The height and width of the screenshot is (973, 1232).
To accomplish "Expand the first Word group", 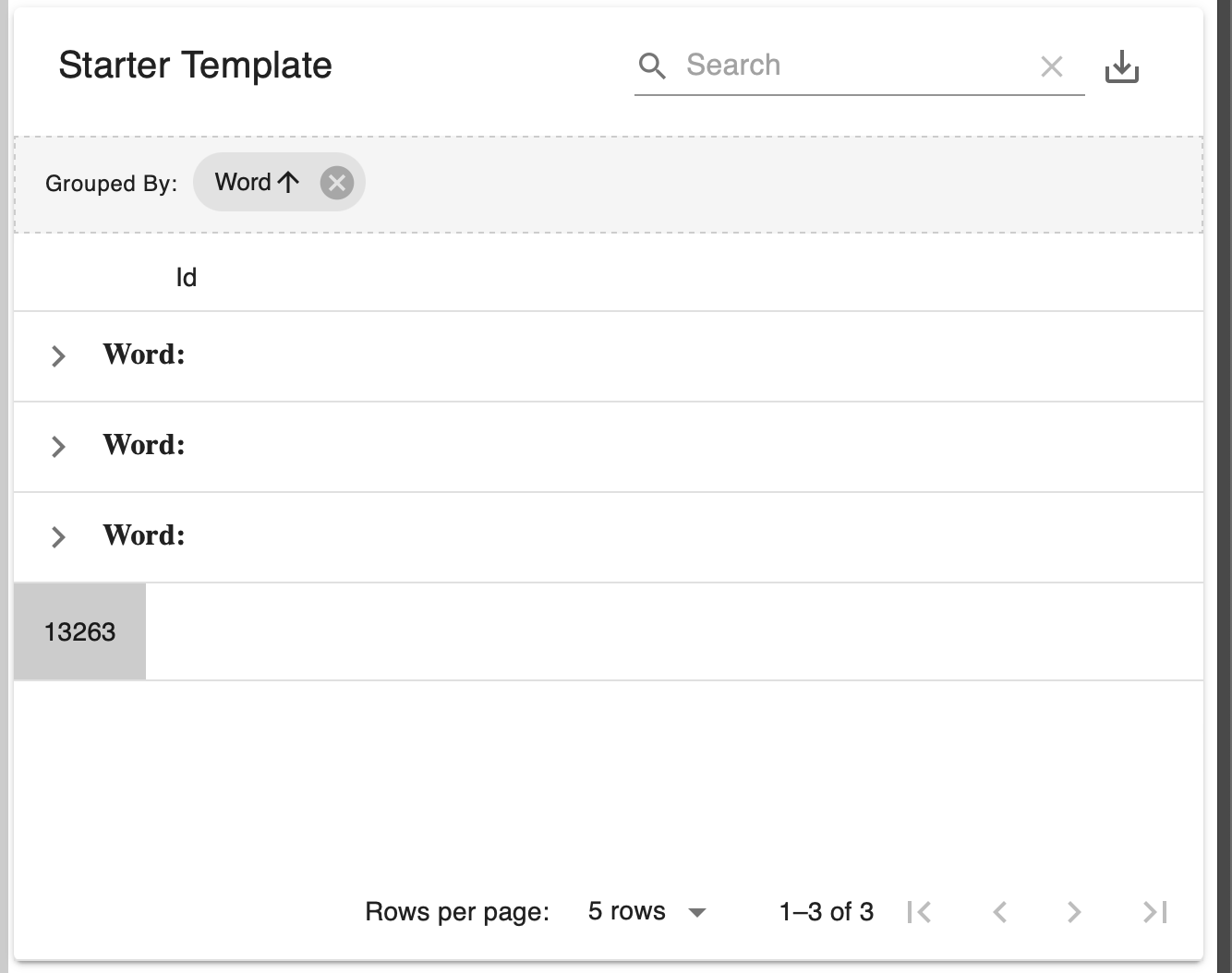I will [58, 355].
